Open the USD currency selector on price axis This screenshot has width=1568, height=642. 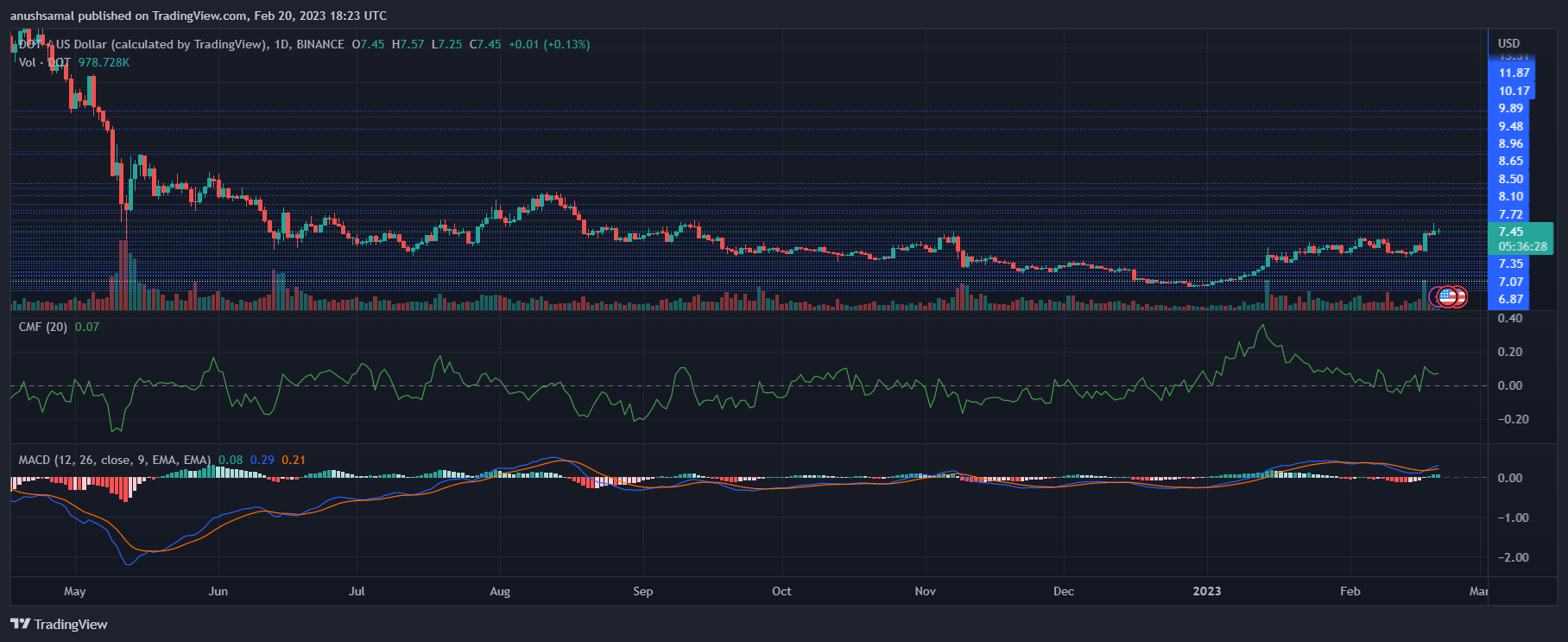(1508, 43)
